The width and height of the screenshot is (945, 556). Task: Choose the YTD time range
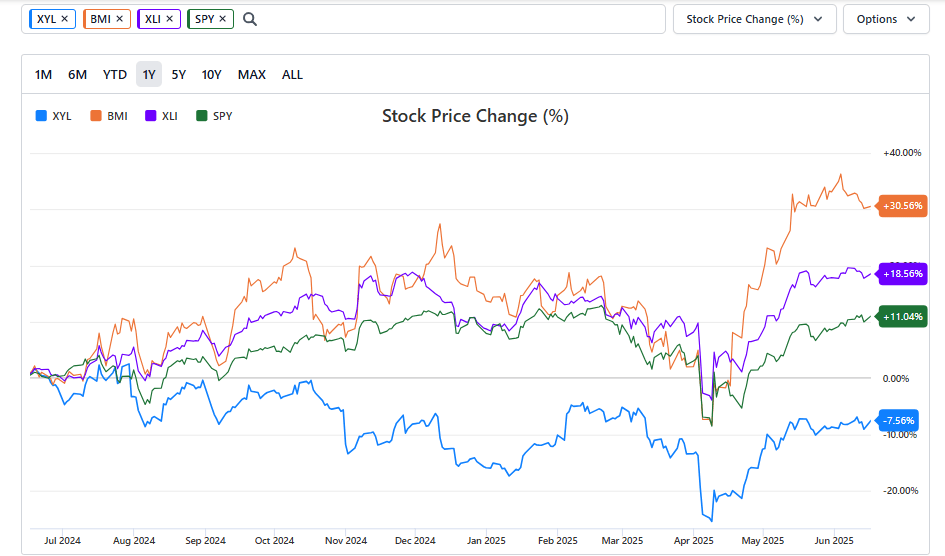[x=115, y=75]
